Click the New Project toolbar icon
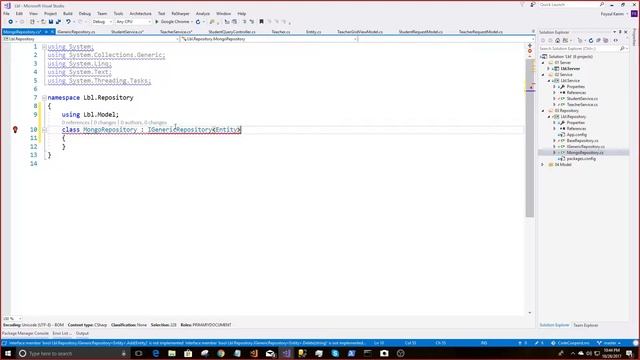The width and height of the screenshot is (640, 360). (32, 22)
